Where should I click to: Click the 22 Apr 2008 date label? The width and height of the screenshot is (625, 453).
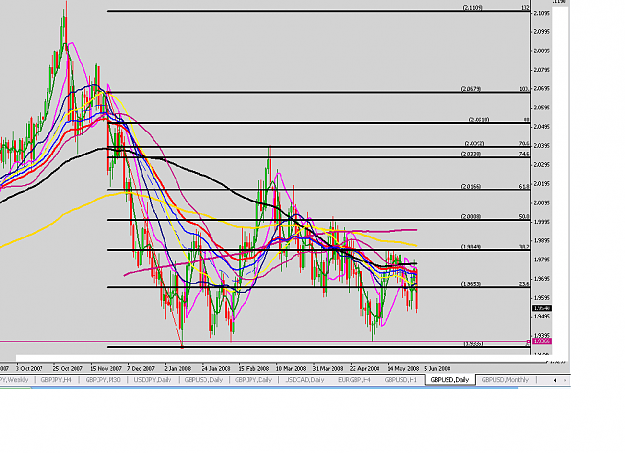click(365, 368)
